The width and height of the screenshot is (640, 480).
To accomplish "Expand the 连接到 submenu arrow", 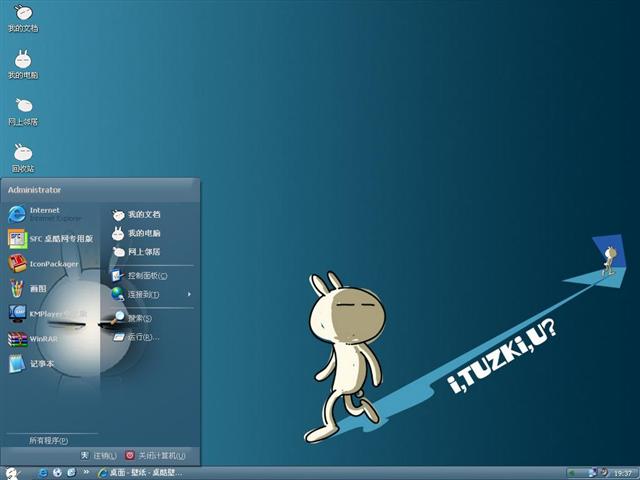I will pos(189,294).
